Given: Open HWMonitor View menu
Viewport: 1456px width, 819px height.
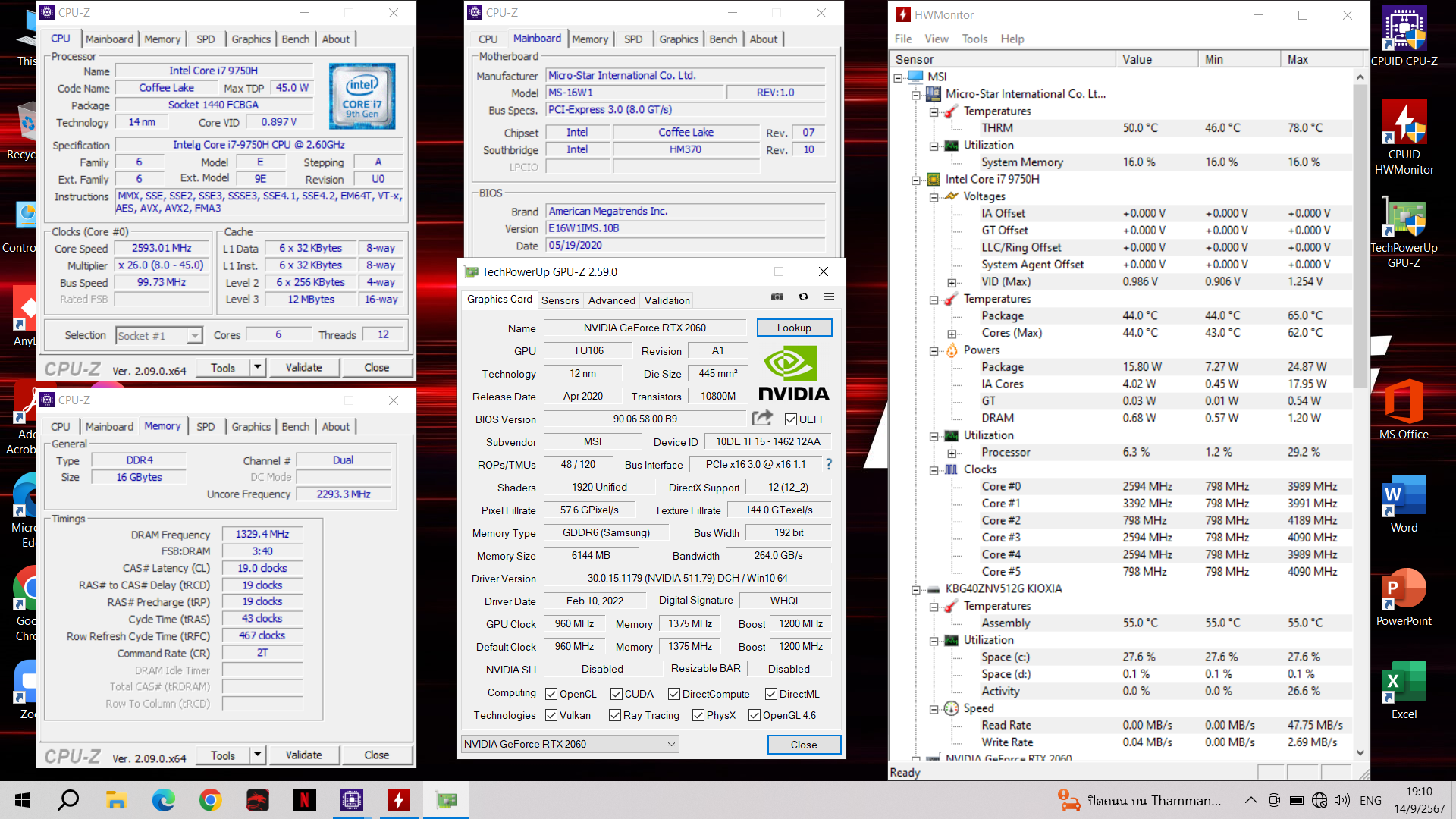Looking at the screenshot, I should [936, 39].
